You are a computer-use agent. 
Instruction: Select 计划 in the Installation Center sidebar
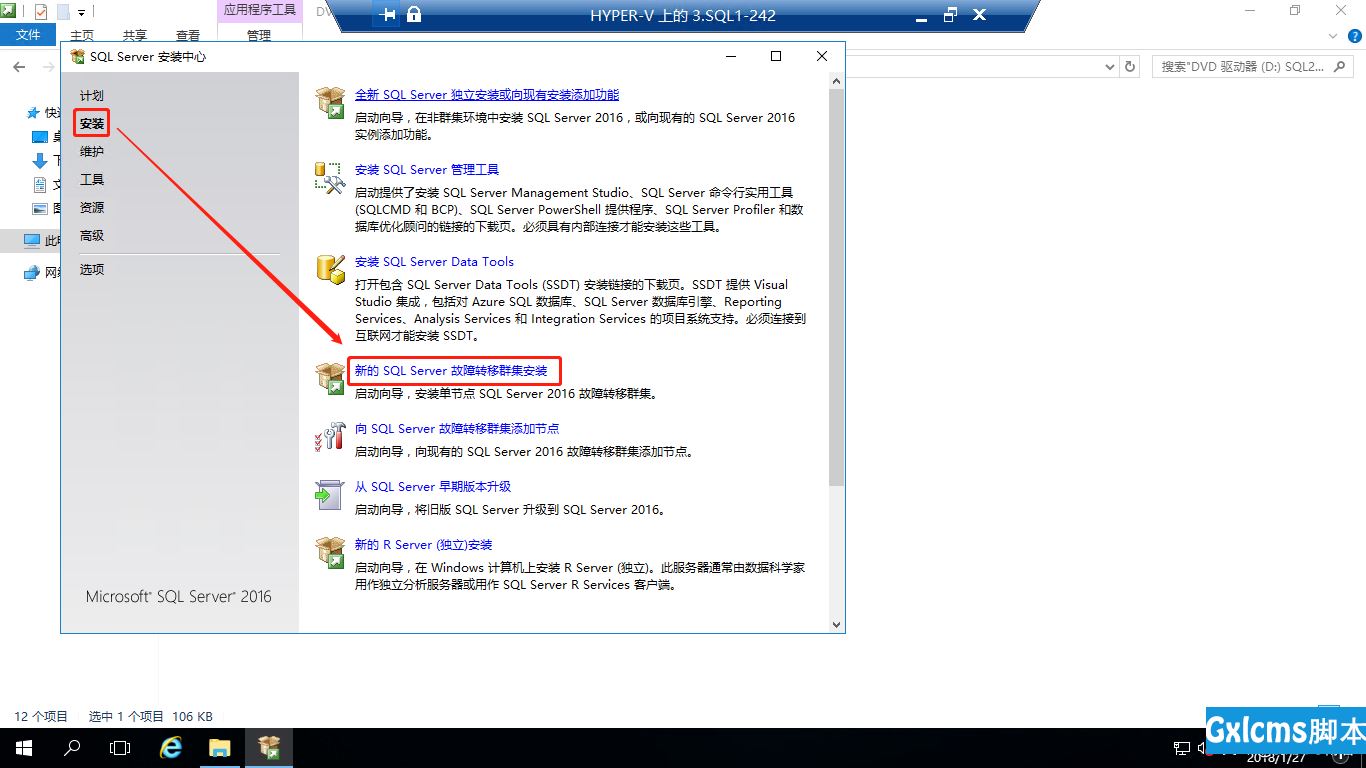[x=92, y=95]
